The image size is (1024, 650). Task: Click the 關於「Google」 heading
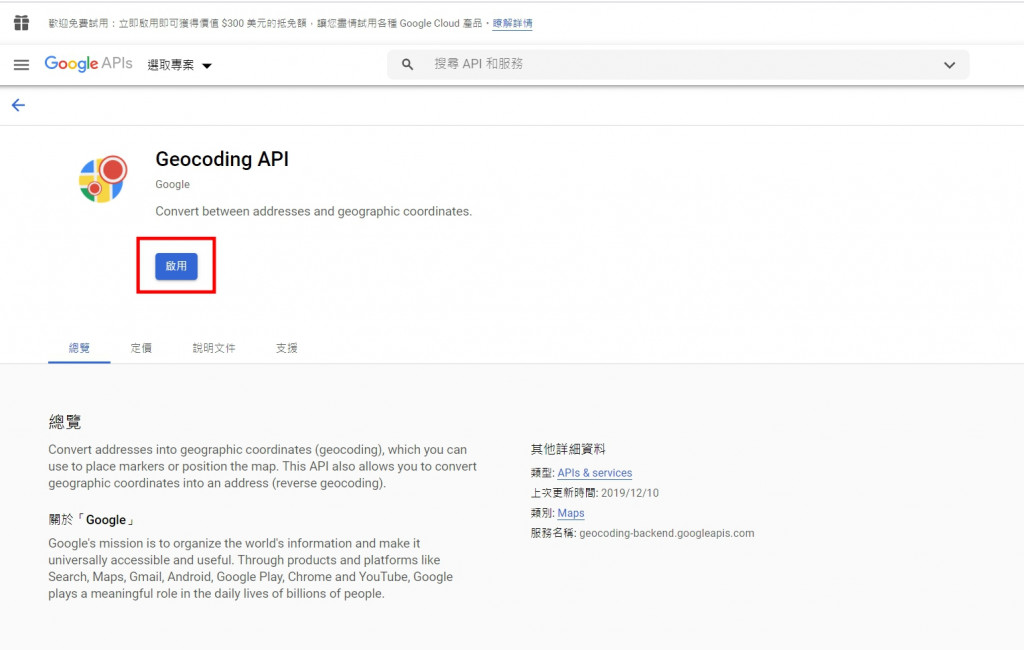pyautogui.click(x=91, y=520)
